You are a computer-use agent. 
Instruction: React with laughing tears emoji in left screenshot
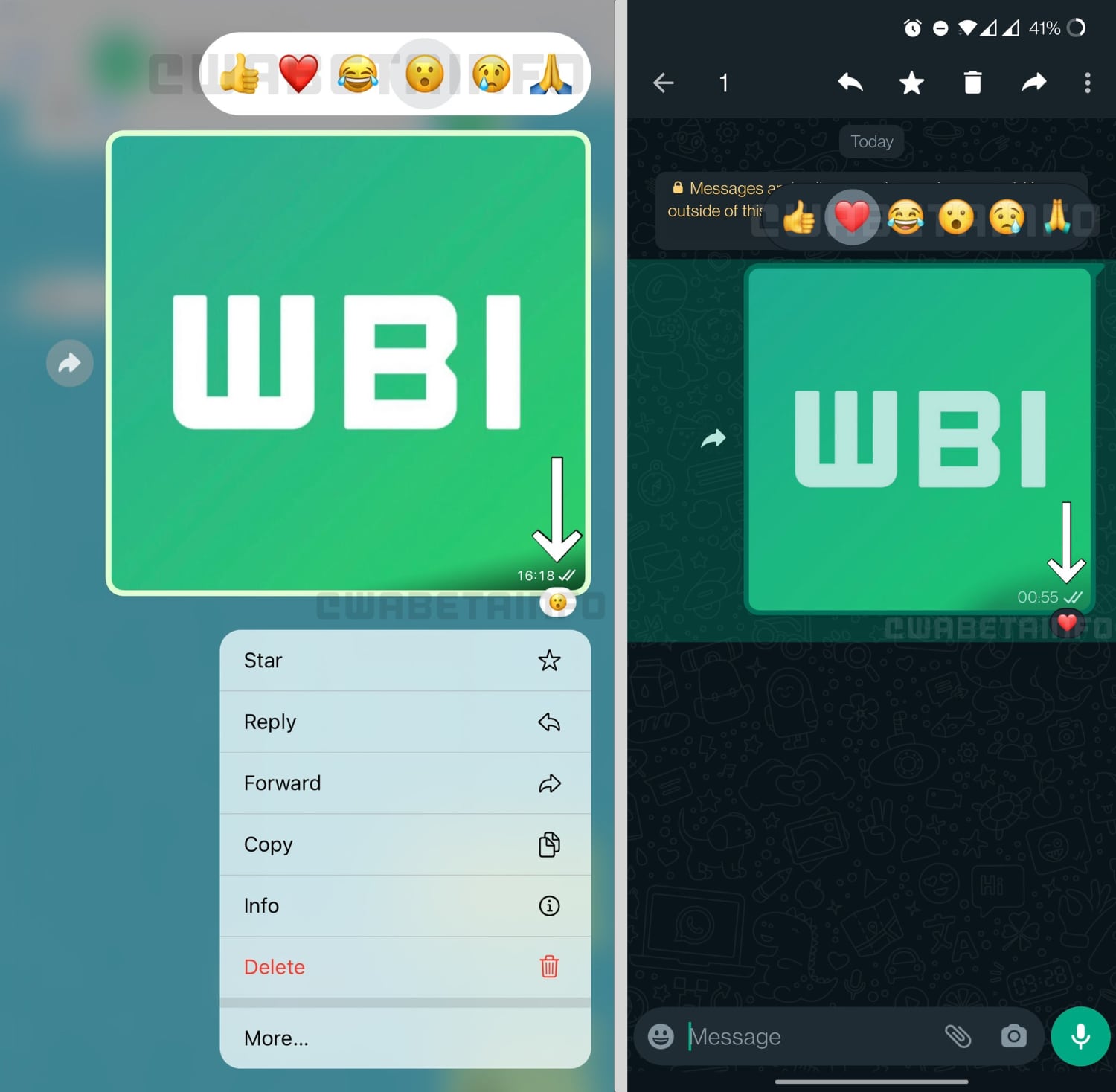pyautogui.click(x=358, y=74)
